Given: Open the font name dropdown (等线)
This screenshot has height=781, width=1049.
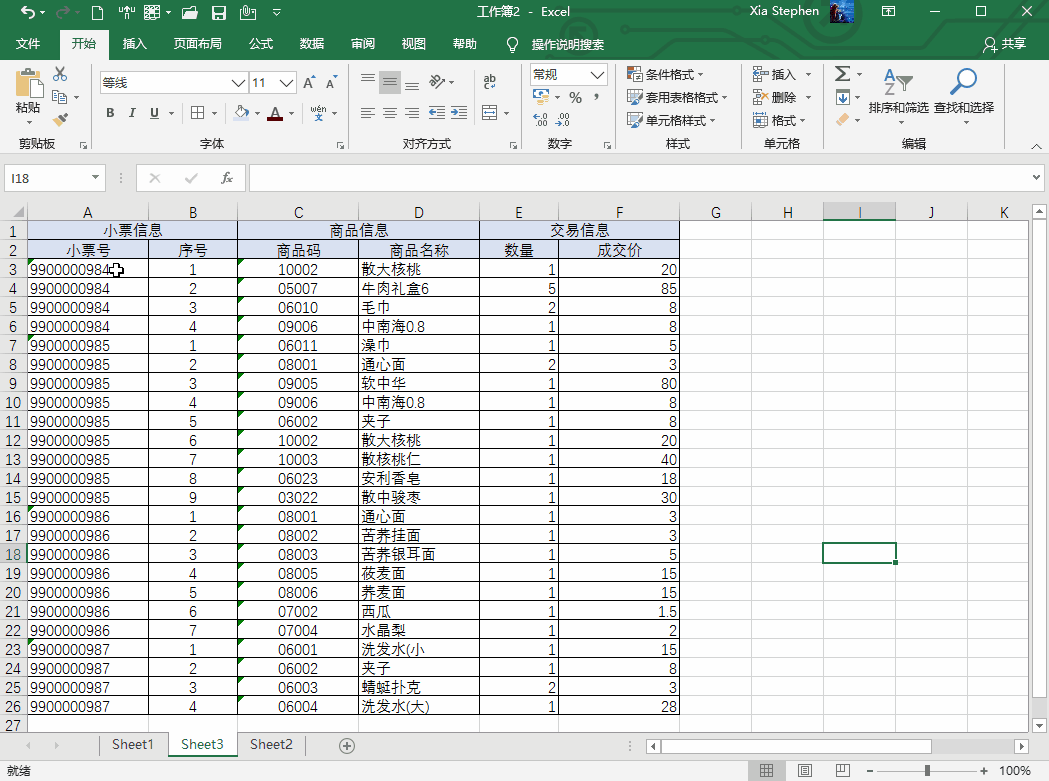Looking at the screenshot, I should 238,82.
